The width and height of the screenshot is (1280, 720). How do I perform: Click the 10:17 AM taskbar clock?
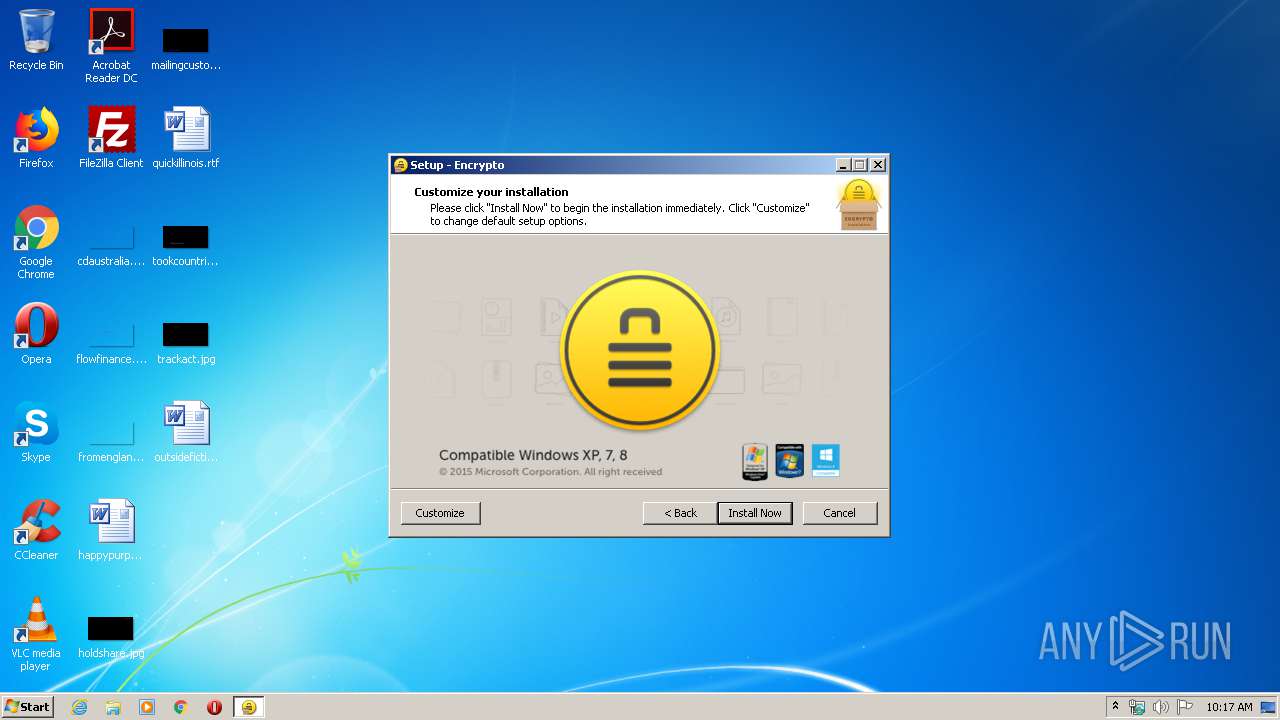tap(1229, 707)
